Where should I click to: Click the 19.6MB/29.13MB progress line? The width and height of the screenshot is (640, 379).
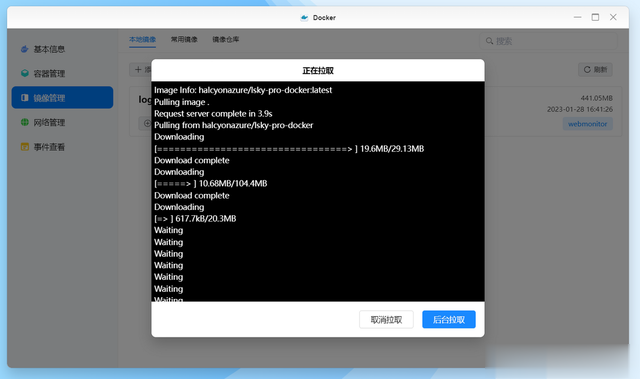coord(289,149)
